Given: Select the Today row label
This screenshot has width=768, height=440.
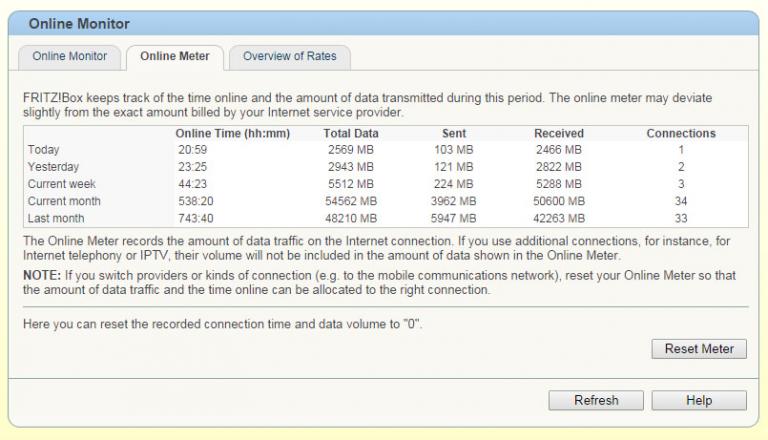Looking at the screenshot, I should (44, 150).
